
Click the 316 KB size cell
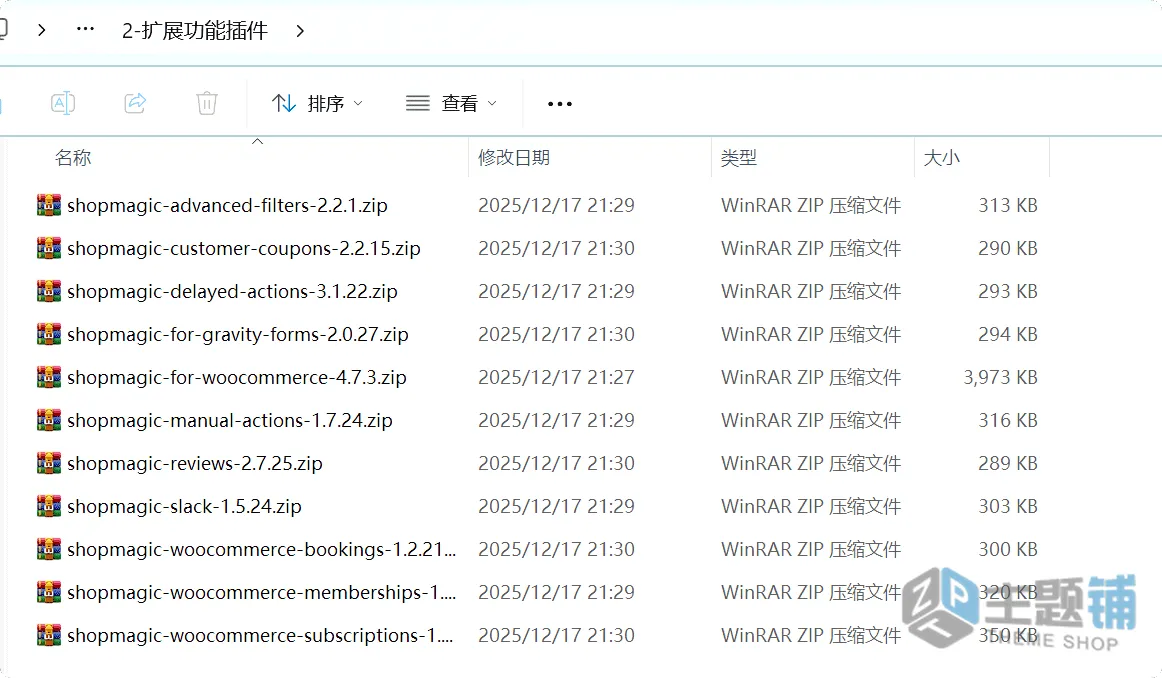click(1008, 420)
